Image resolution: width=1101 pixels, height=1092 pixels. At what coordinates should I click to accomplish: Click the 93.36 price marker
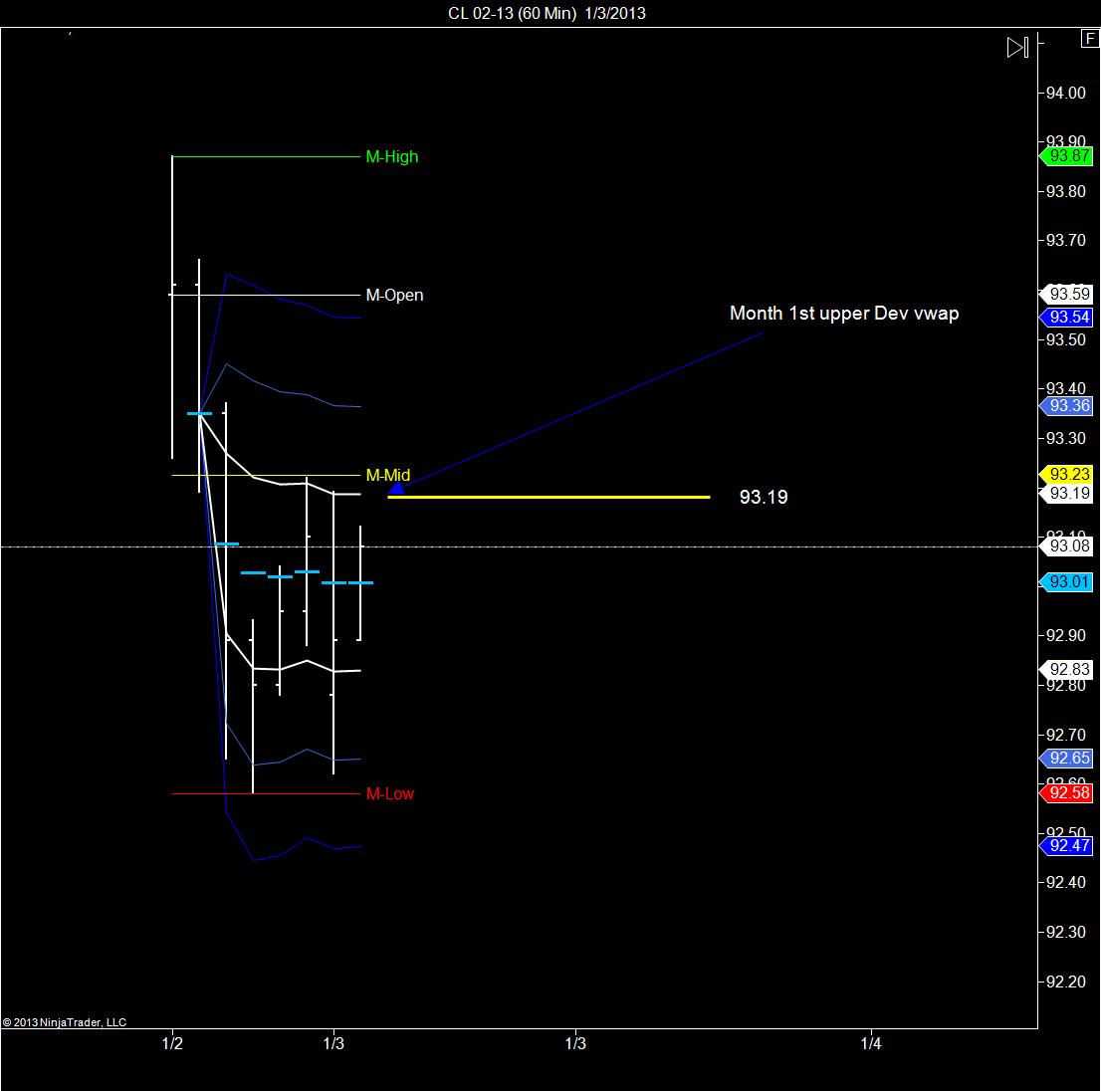[1066, 406]
